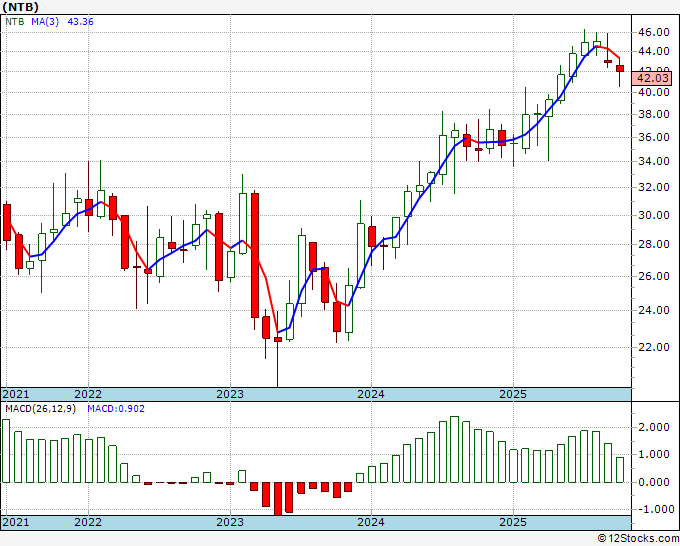This screenshot has width=680, height=546.
Task: Click the first MACD histogram bar in 2021
Action: click(6, 451)
